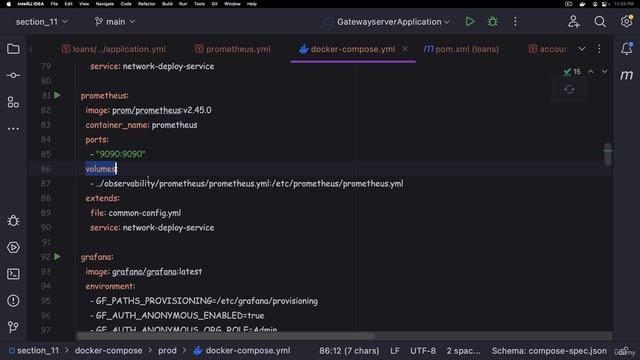Click the highlighted 'volumes' keyword
640x360 pixels.
click(101, 169)
